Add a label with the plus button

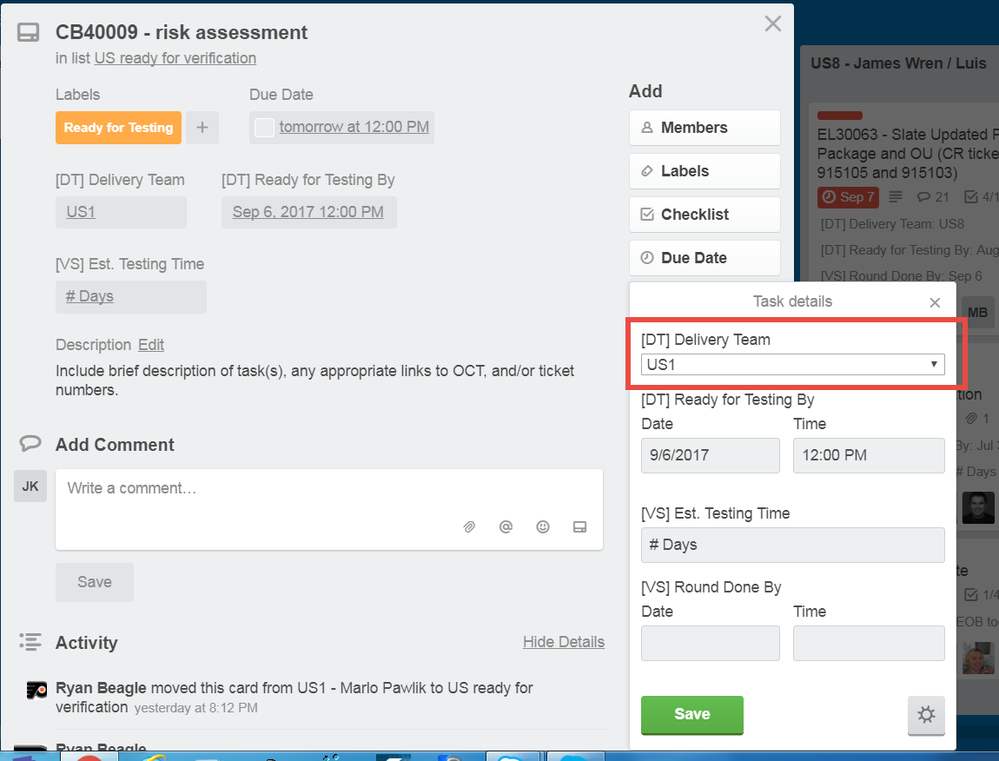[203, 127]
